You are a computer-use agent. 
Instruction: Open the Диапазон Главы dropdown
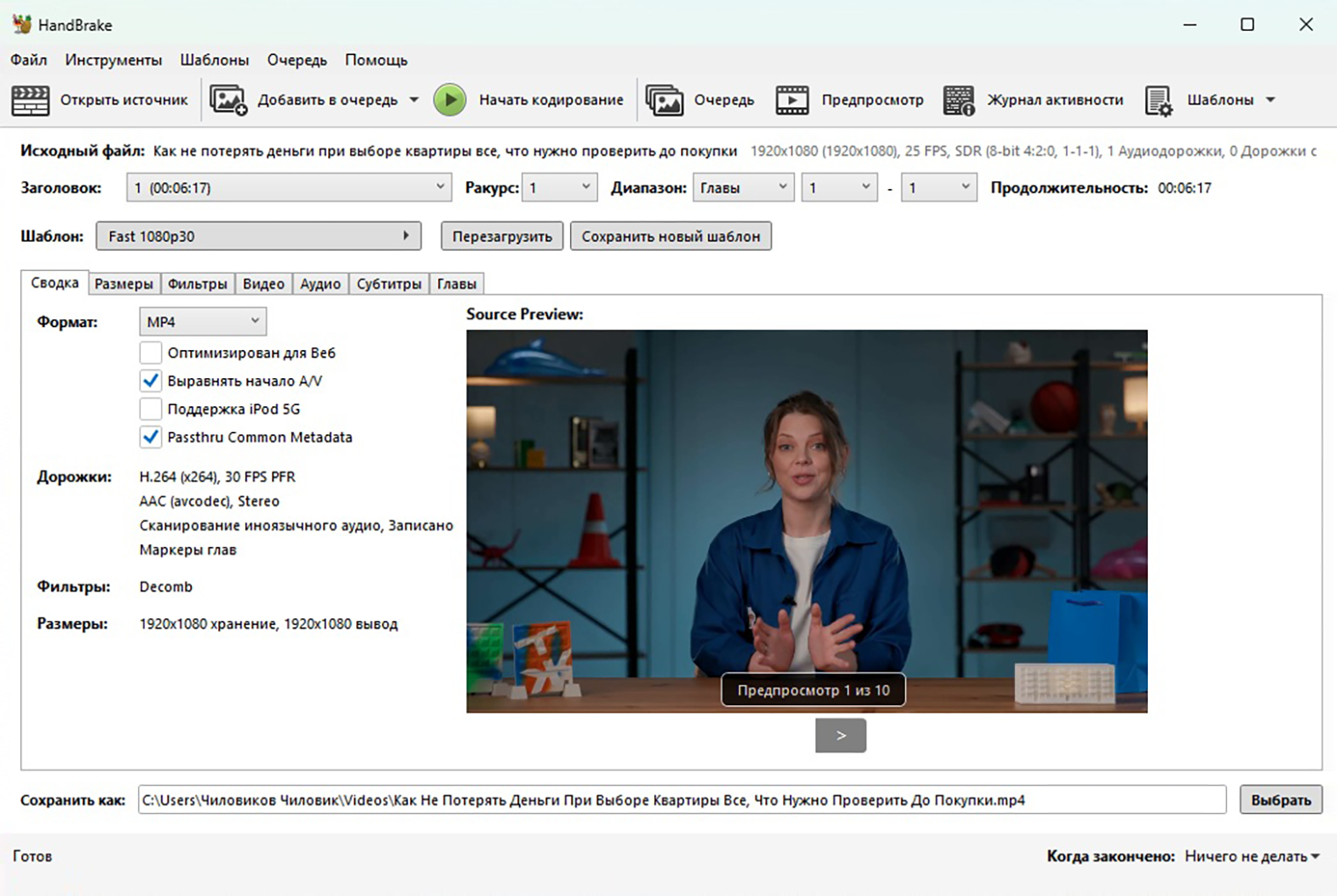coord(743,187)
